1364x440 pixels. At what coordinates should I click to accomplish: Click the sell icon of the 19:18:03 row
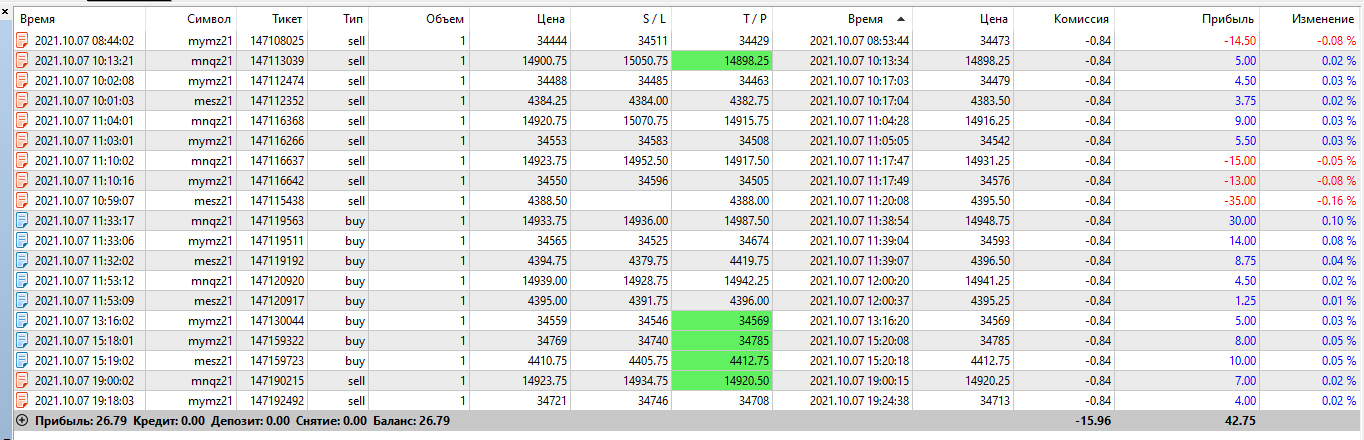(x=22, y=401)
